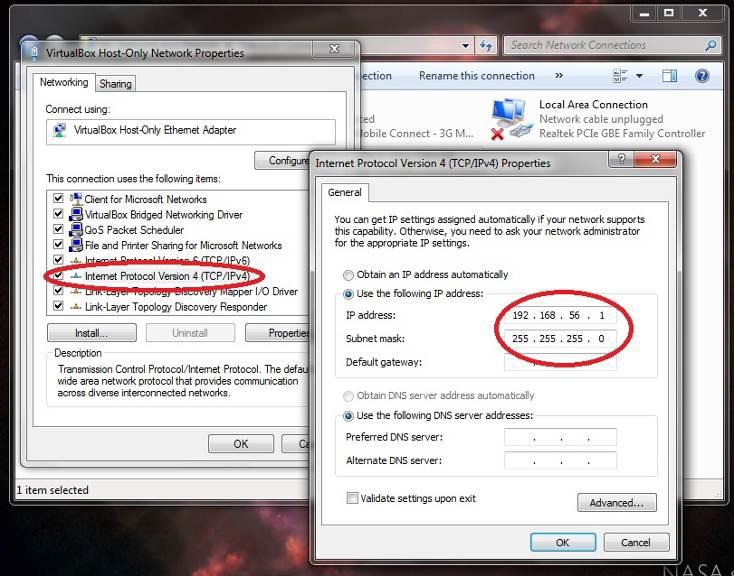Screen dimensions: 734x576
Task: Select Use the following IP address
Action: coord(348,294)
